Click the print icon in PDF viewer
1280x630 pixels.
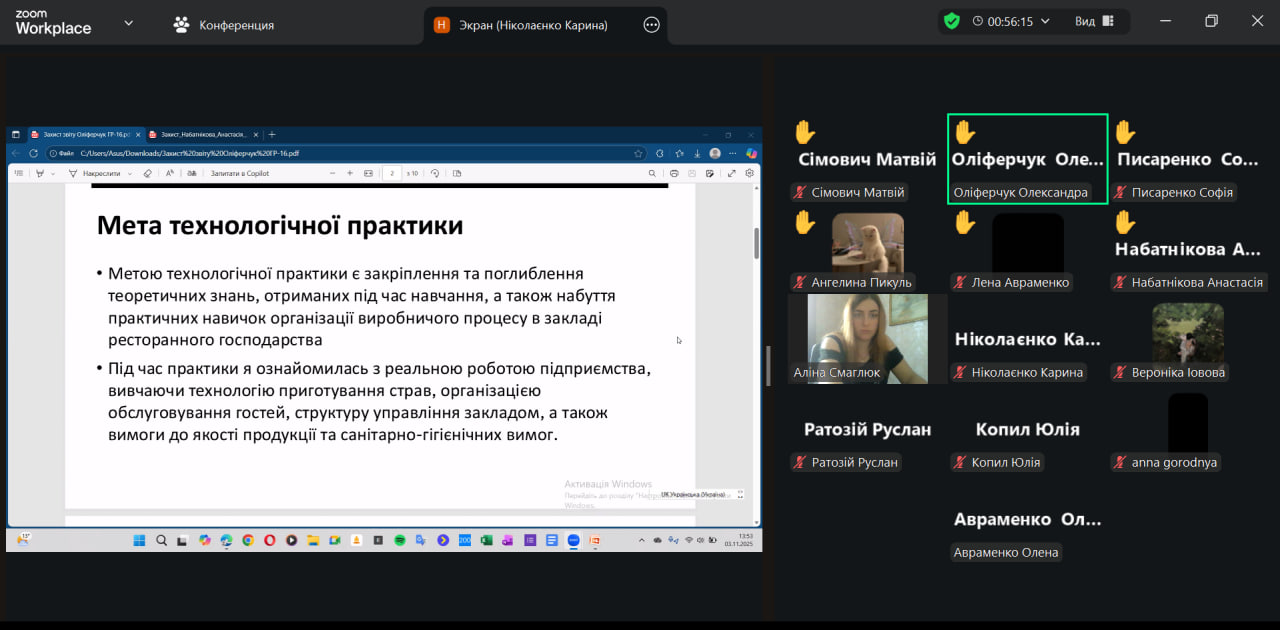click(x=674, y=173)
